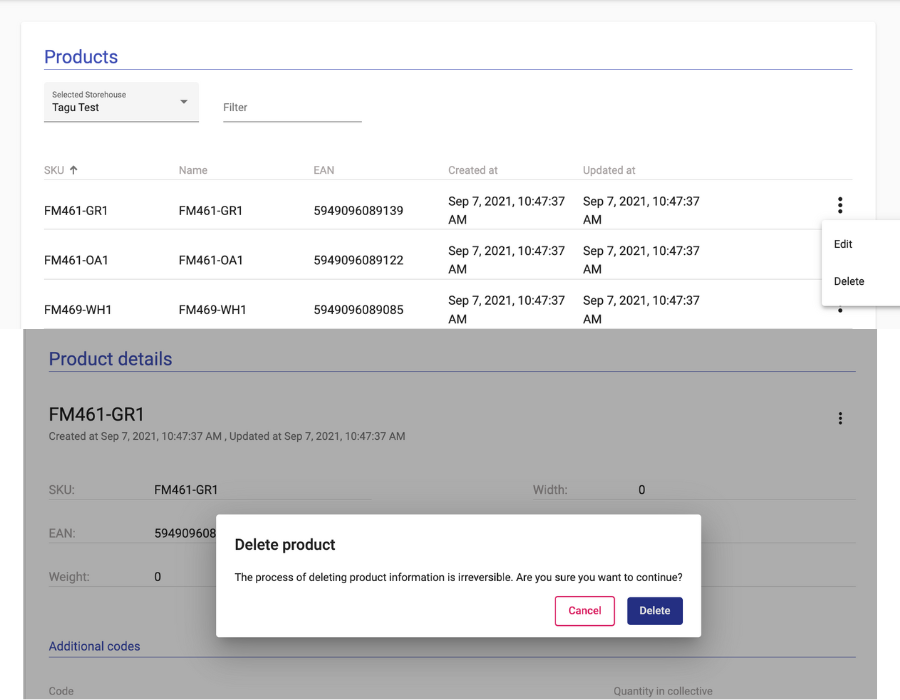Sort by the Name column header
The image size is (900, 700).
pyautogui.click(x=193, y=170)
